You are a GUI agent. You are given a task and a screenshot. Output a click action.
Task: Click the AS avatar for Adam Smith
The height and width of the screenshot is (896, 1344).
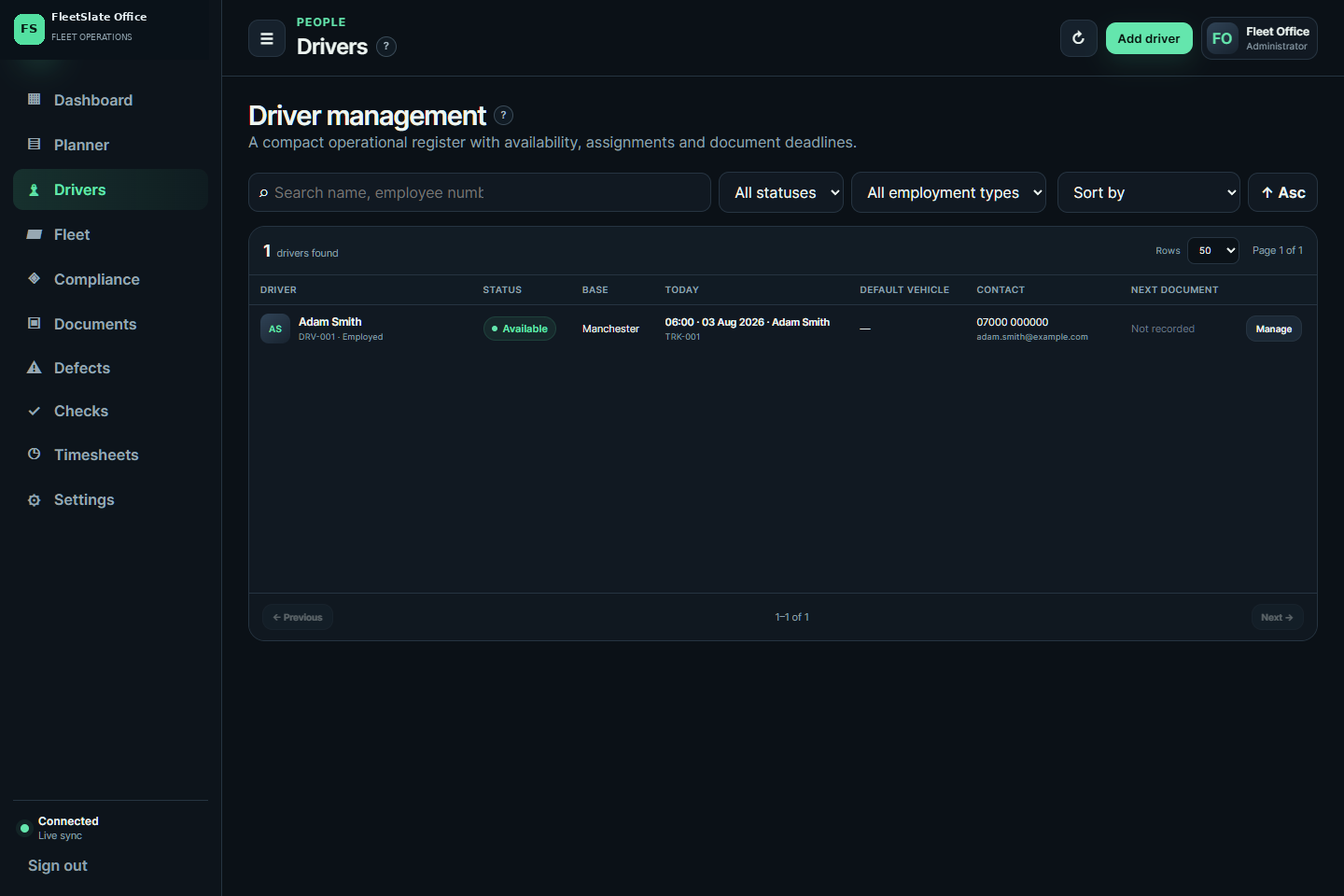coord(275,329)
